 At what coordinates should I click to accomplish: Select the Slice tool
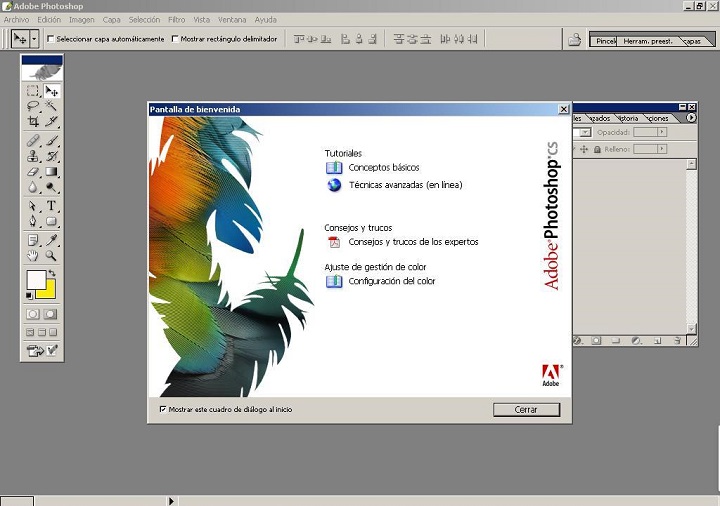(51, 121)
